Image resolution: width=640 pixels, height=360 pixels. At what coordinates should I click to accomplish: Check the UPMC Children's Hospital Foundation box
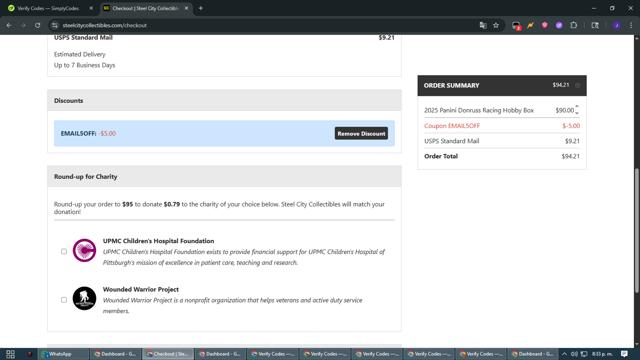[x=64, y=251]
